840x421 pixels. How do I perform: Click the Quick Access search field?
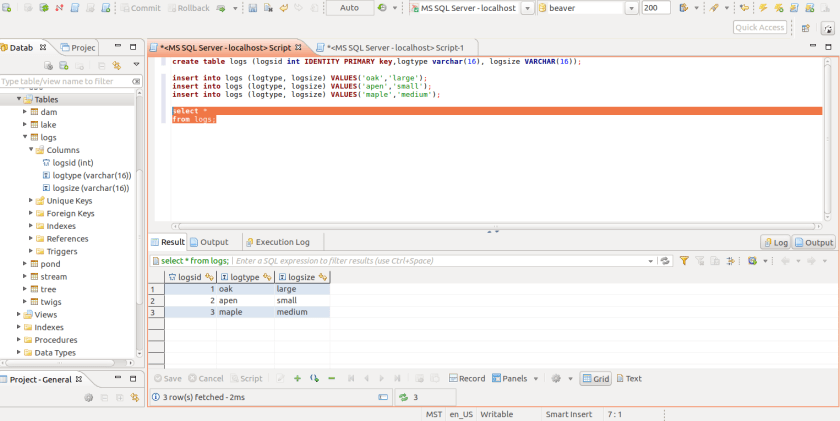[x=759, y=28]
